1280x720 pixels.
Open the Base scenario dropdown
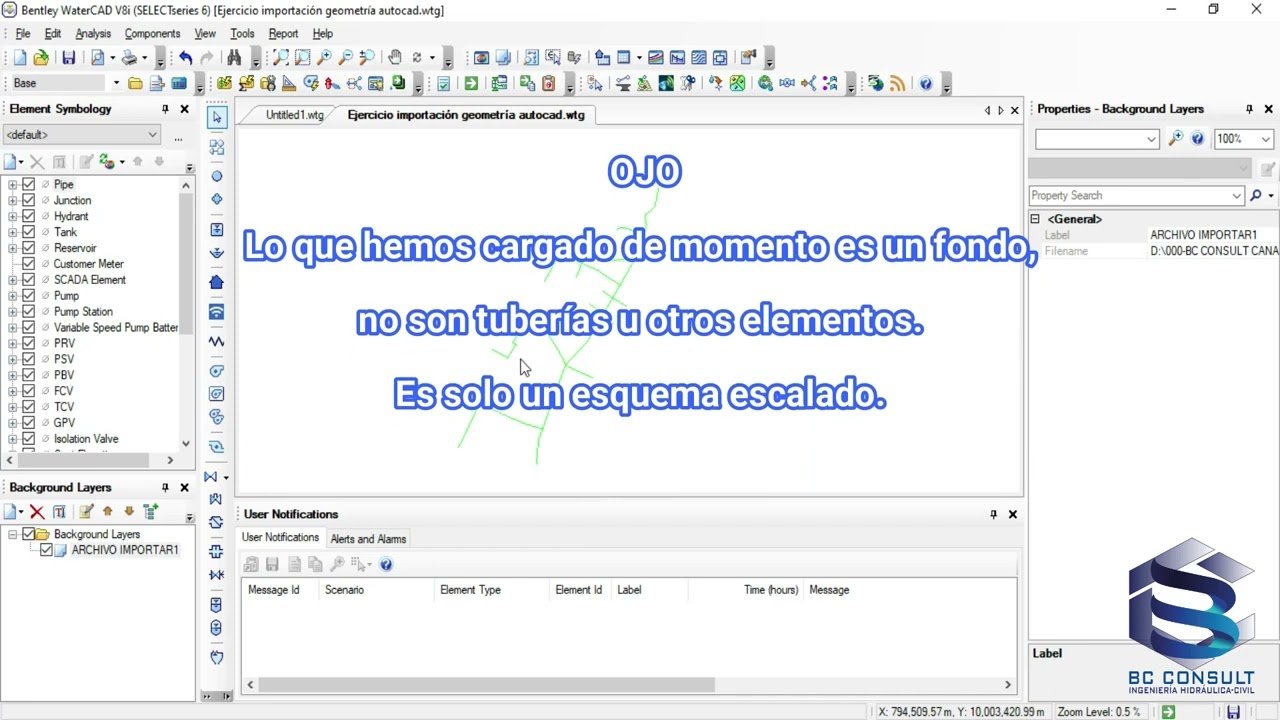coord(116,84)
